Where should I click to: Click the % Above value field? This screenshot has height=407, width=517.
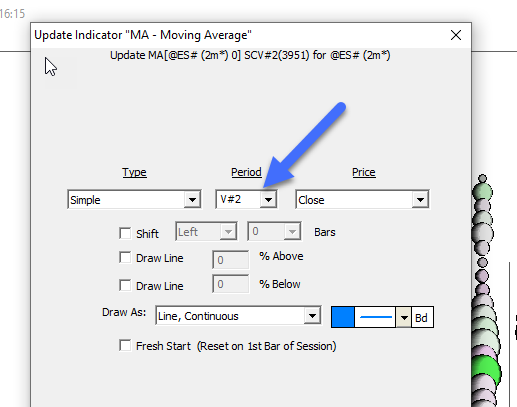[231, 260]
